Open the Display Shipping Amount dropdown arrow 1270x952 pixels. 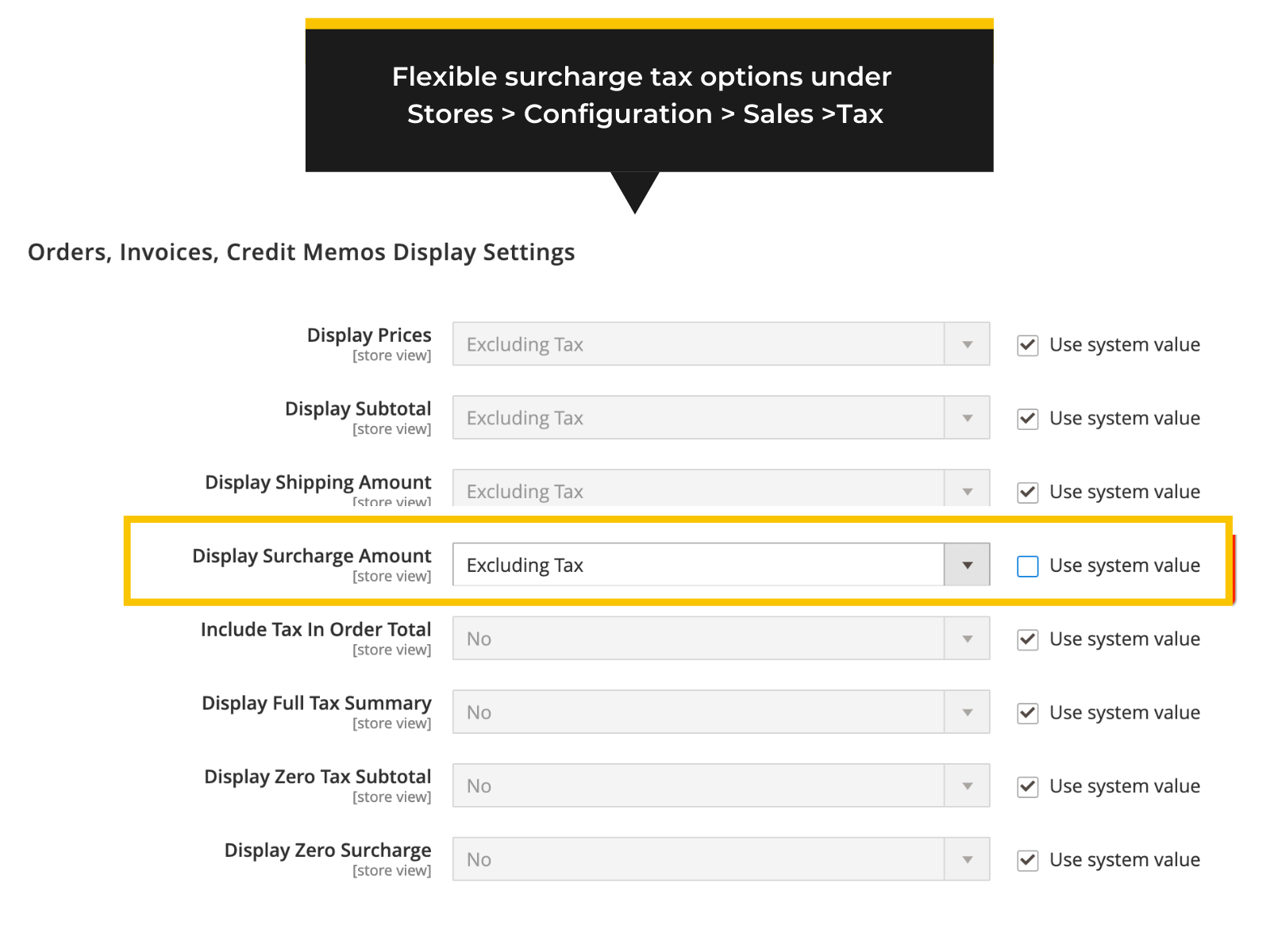click(967, 491)
